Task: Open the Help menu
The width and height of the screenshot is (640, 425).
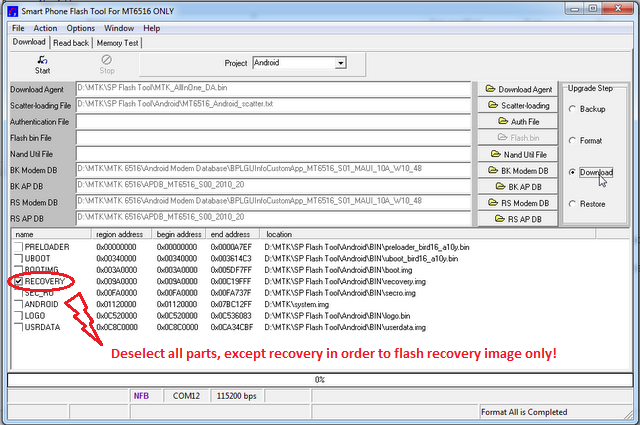Action: pyautogui.click(x=151, y=28)
